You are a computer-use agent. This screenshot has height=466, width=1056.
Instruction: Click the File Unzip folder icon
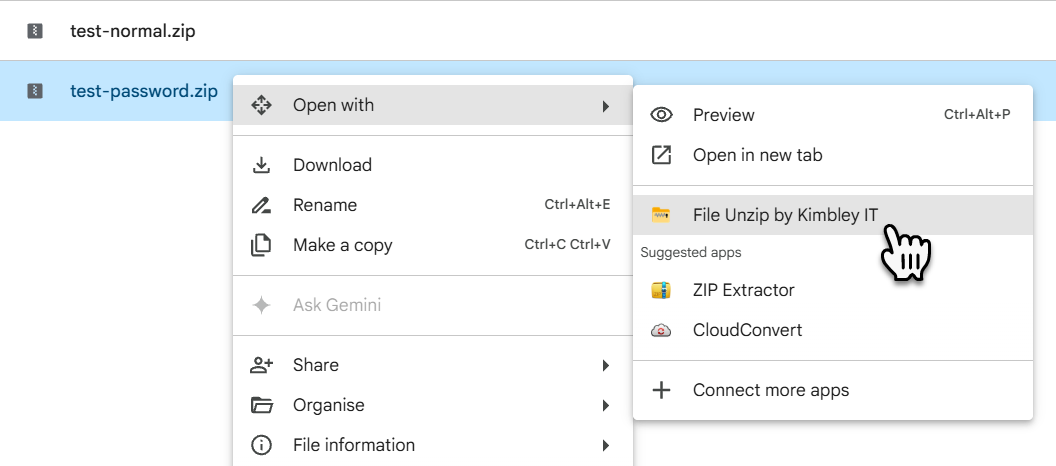tap(661, 215)
